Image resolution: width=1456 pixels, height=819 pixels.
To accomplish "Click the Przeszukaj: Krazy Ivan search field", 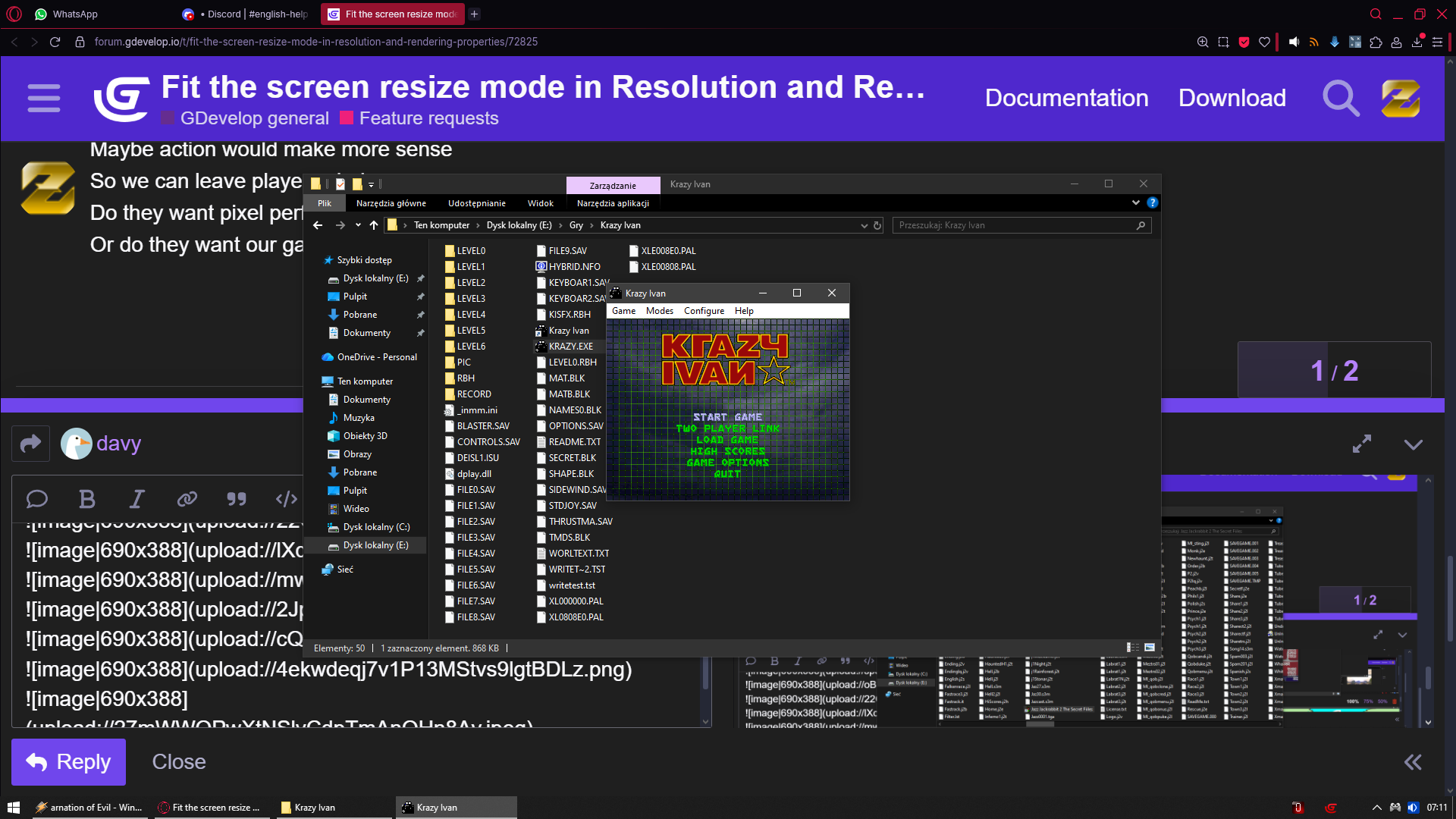I will (1016, 225).
